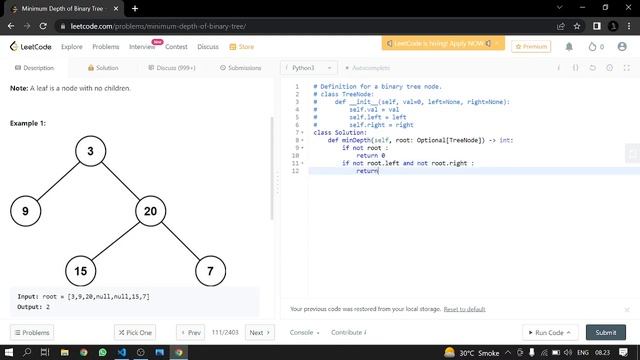Go to the Next problem
Image resolution: width=640 pixels, height=360 pixels.
coord(260,333)
